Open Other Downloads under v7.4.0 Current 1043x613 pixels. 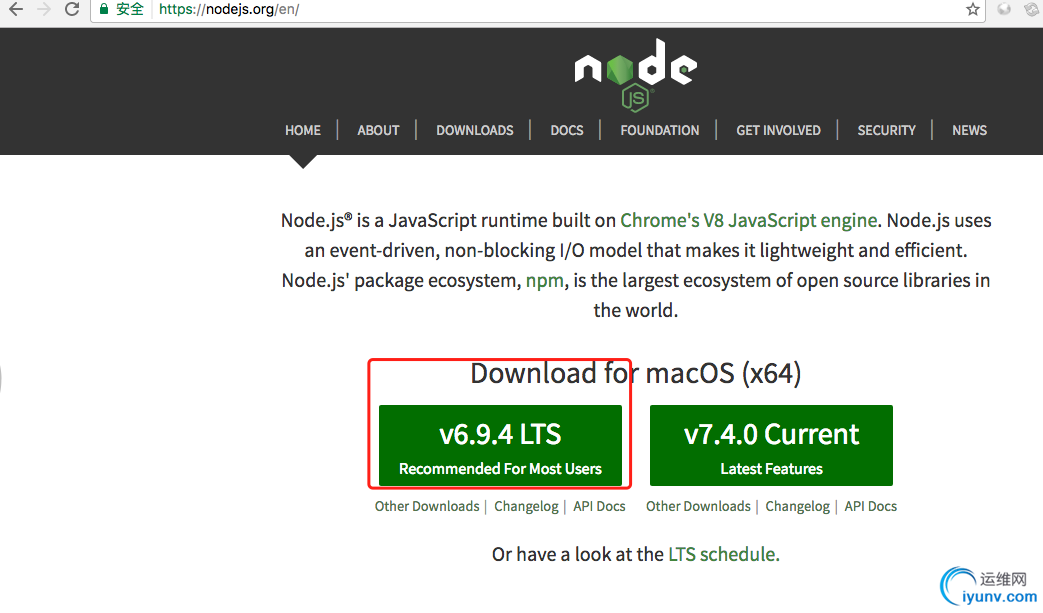(698, 507)
